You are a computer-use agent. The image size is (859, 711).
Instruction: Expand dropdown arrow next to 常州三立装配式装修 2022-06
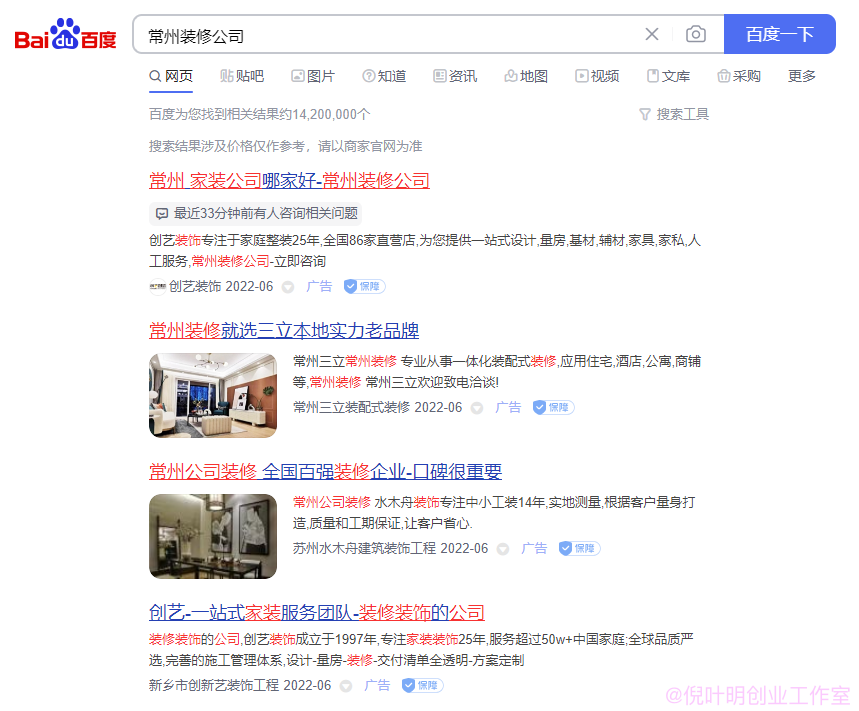tap(477, 408)
